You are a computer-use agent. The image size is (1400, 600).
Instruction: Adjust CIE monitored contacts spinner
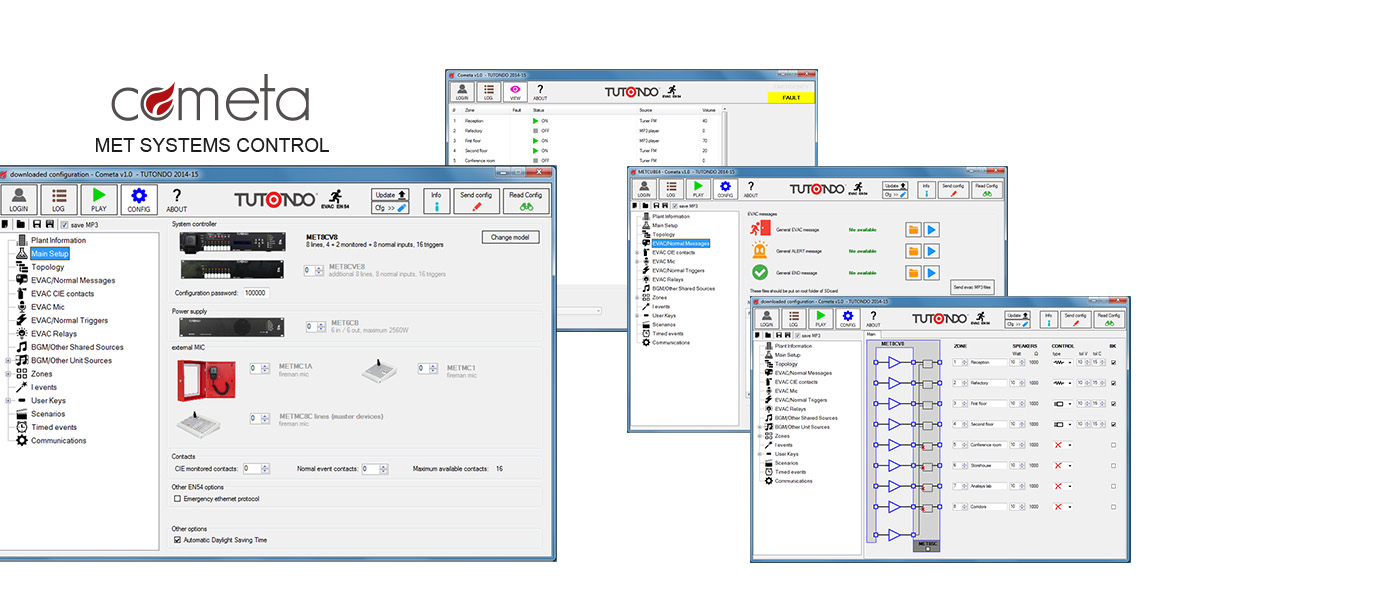256,468
